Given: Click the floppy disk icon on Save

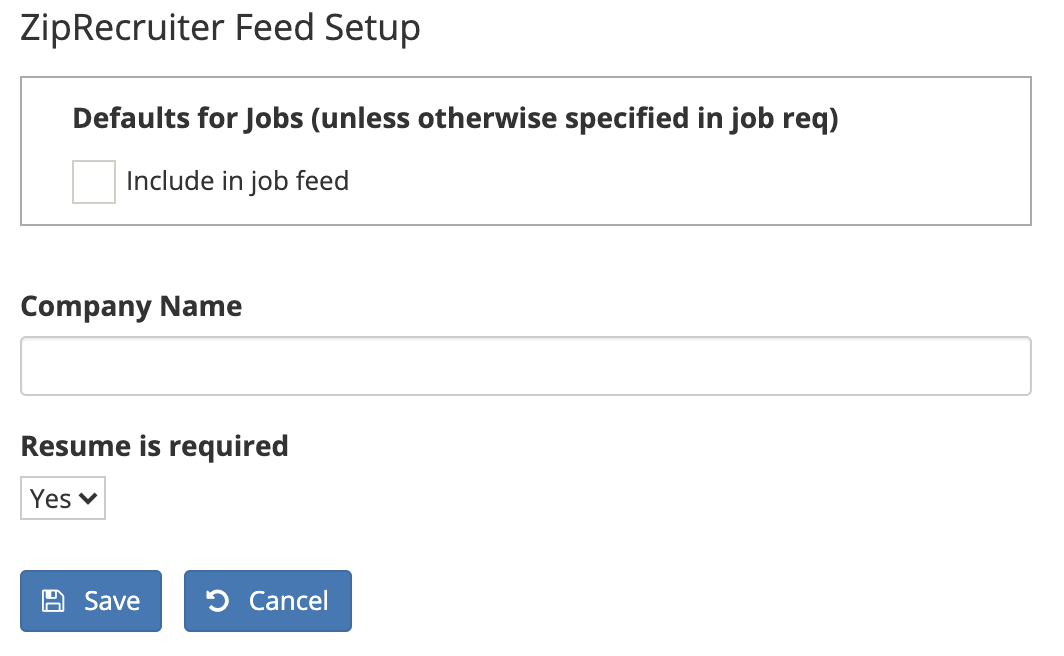Looking at the screenshot, I should click(53, 601).
